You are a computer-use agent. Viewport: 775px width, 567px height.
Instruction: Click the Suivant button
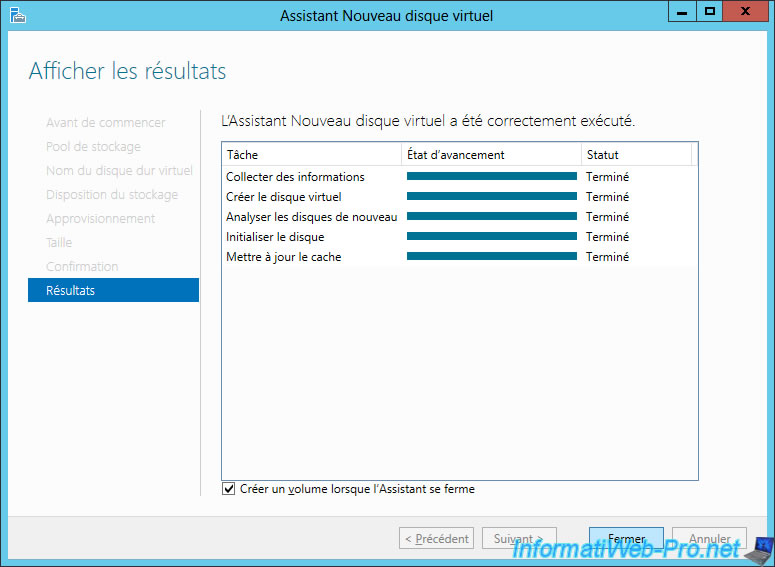(519, 538)
